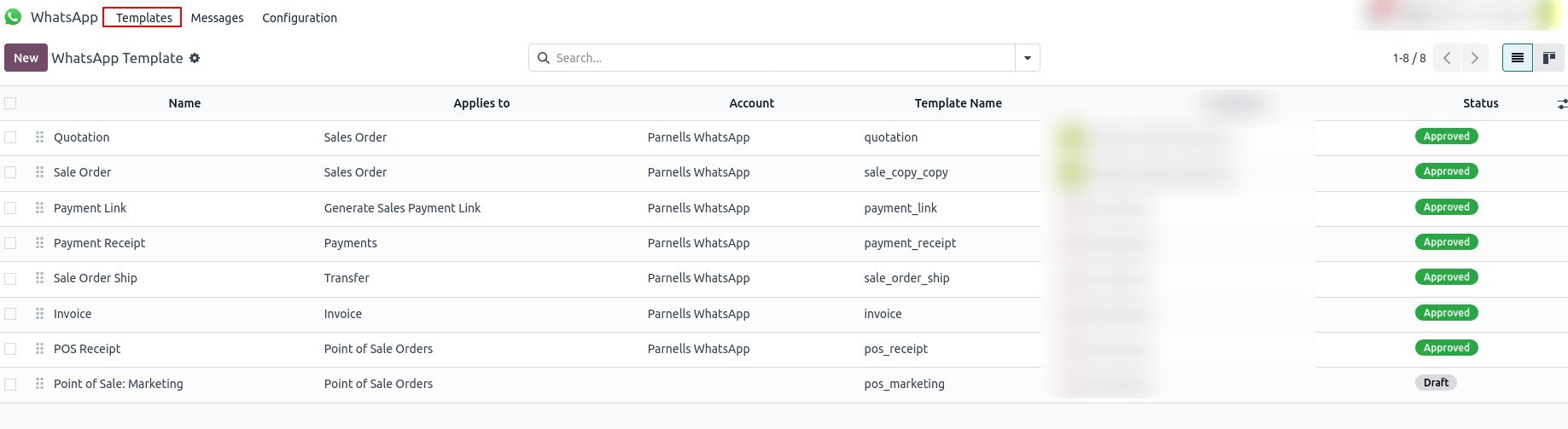Image resolution: width=1568 pixels, height=429 pixels.
Task: Switch to kanban view
Action: [x=1548, y=58]
